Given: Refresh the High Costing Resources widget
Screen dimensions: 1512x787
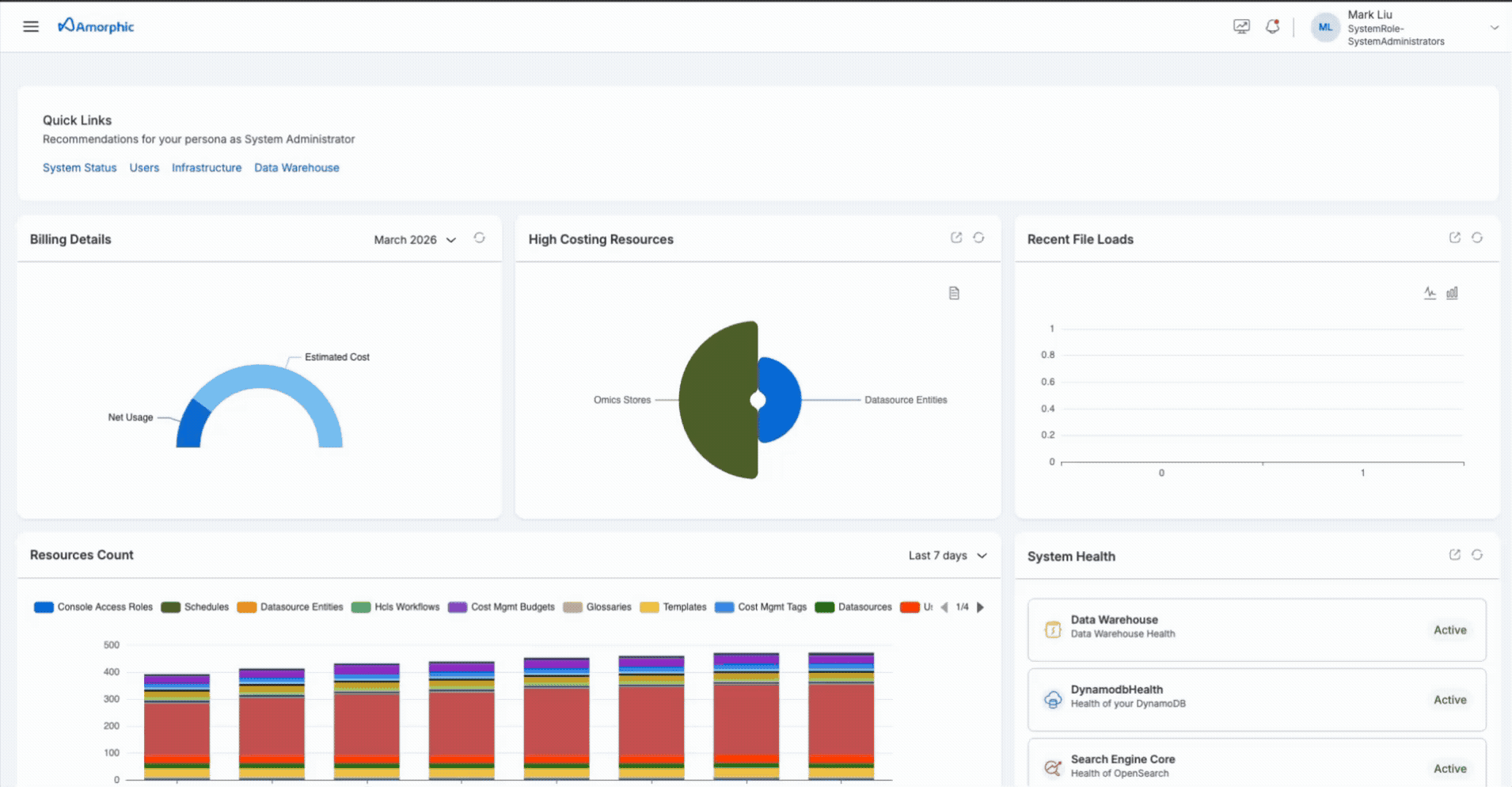Looking at the screenshot, I should click(978, 238).
